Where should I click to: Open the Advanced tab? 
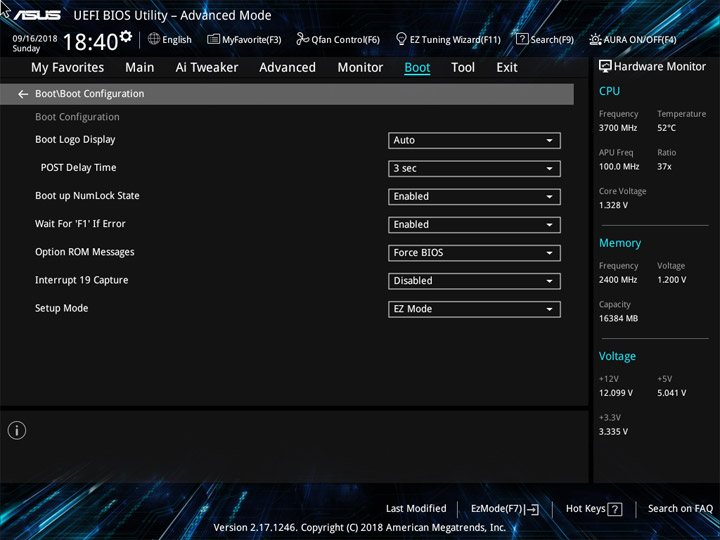click(x=287, y=68)
